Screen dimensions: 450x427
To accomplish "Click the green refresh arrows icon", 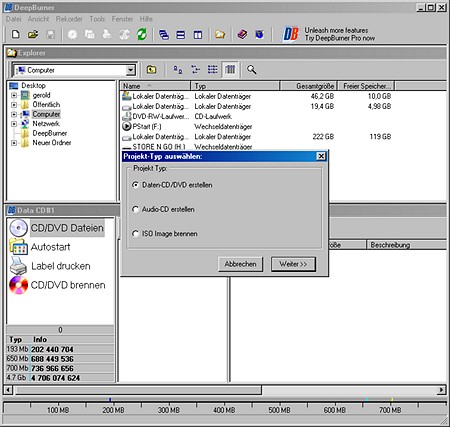I will click(x=142, y=34).
